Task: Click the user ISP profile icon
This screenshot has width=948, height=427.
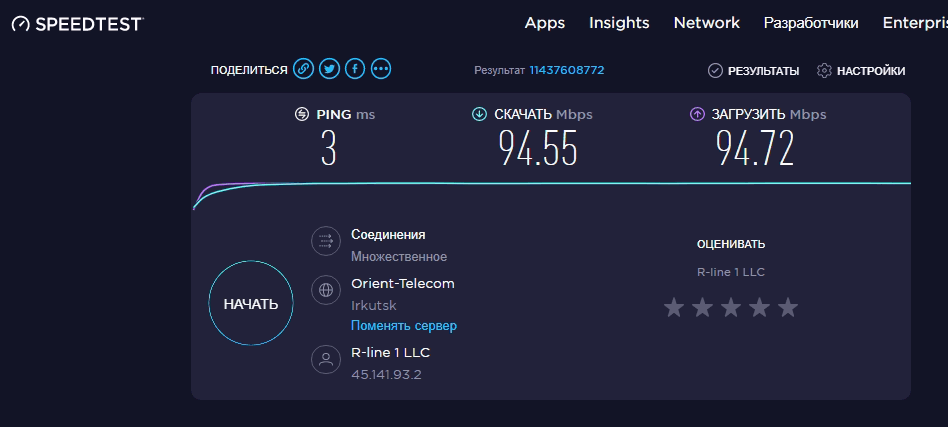Action: [325, 360]
